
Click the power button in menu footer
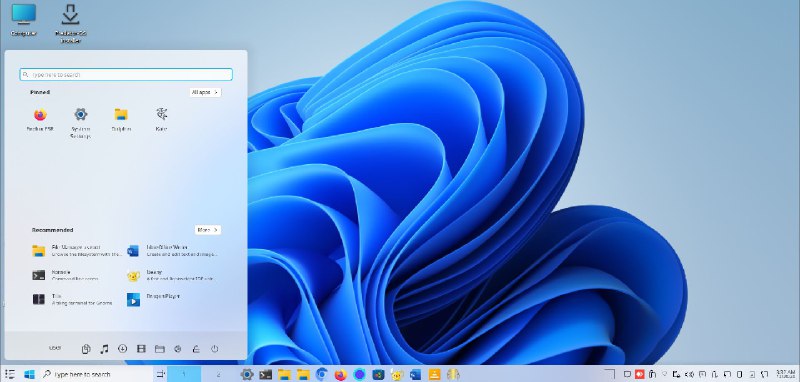(x=215, y=349)
